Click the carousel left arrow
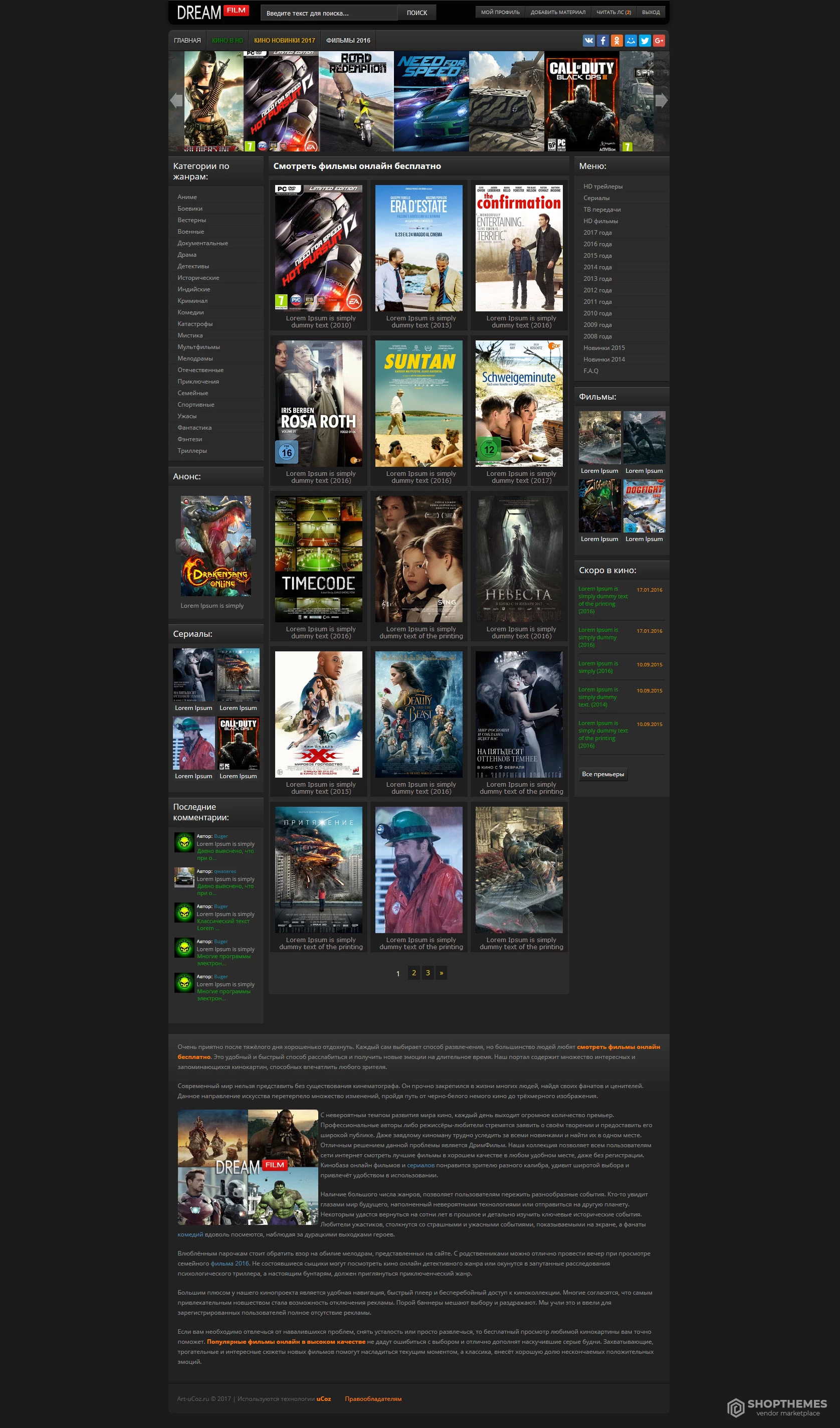The image size is (840, 1428). point(176,100)
